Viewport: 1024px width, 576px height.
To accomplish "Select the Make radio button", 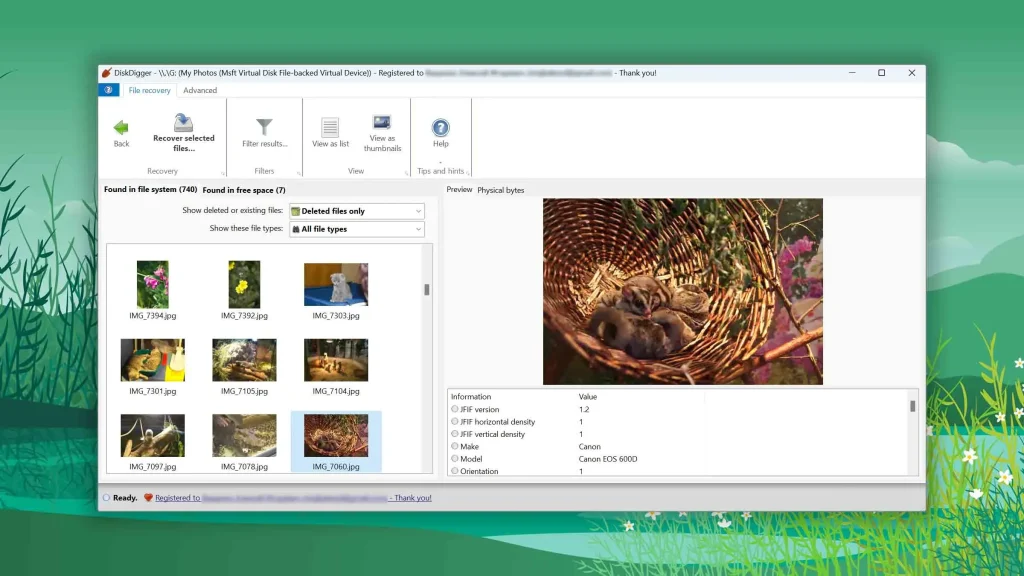I will [455, 446].
